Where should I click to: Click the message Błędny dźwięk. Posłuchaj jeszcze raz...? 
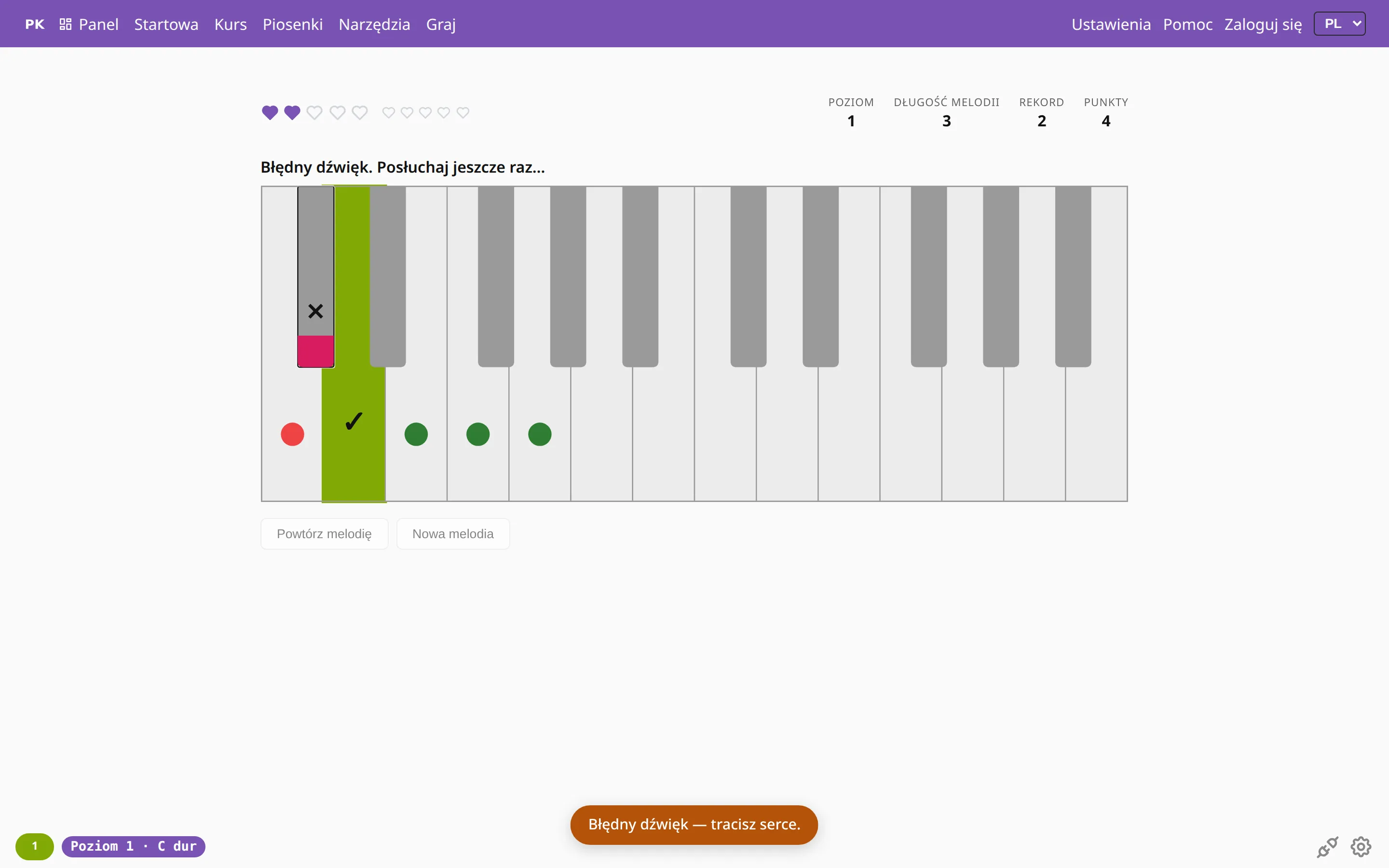point(403,167)
